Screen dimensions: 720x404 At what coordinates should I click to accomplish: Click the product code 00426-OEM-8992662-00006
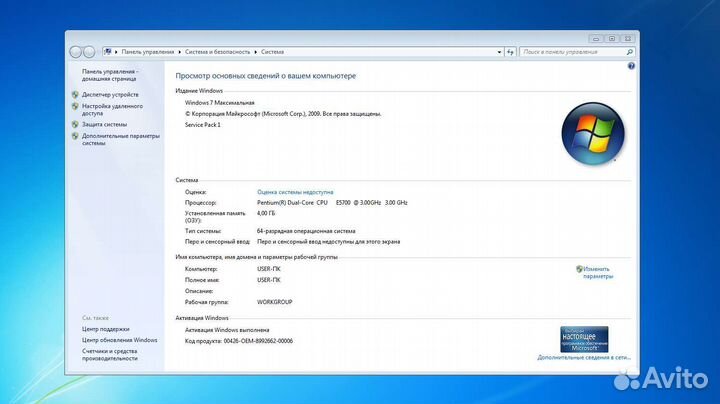tap(258, 341)
